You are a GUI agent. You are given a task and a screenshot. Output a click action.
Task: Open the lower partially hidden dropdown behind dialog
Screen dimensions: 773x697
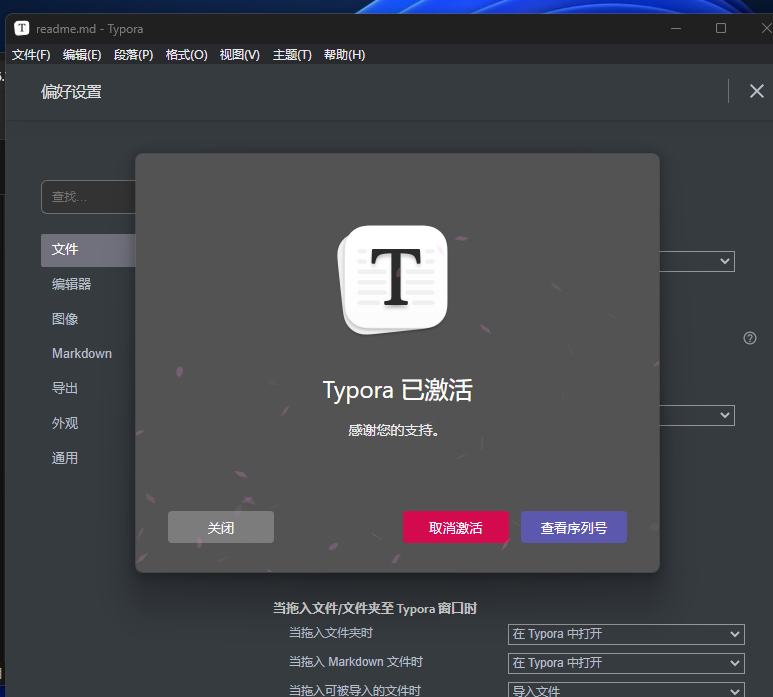(697, 415)
